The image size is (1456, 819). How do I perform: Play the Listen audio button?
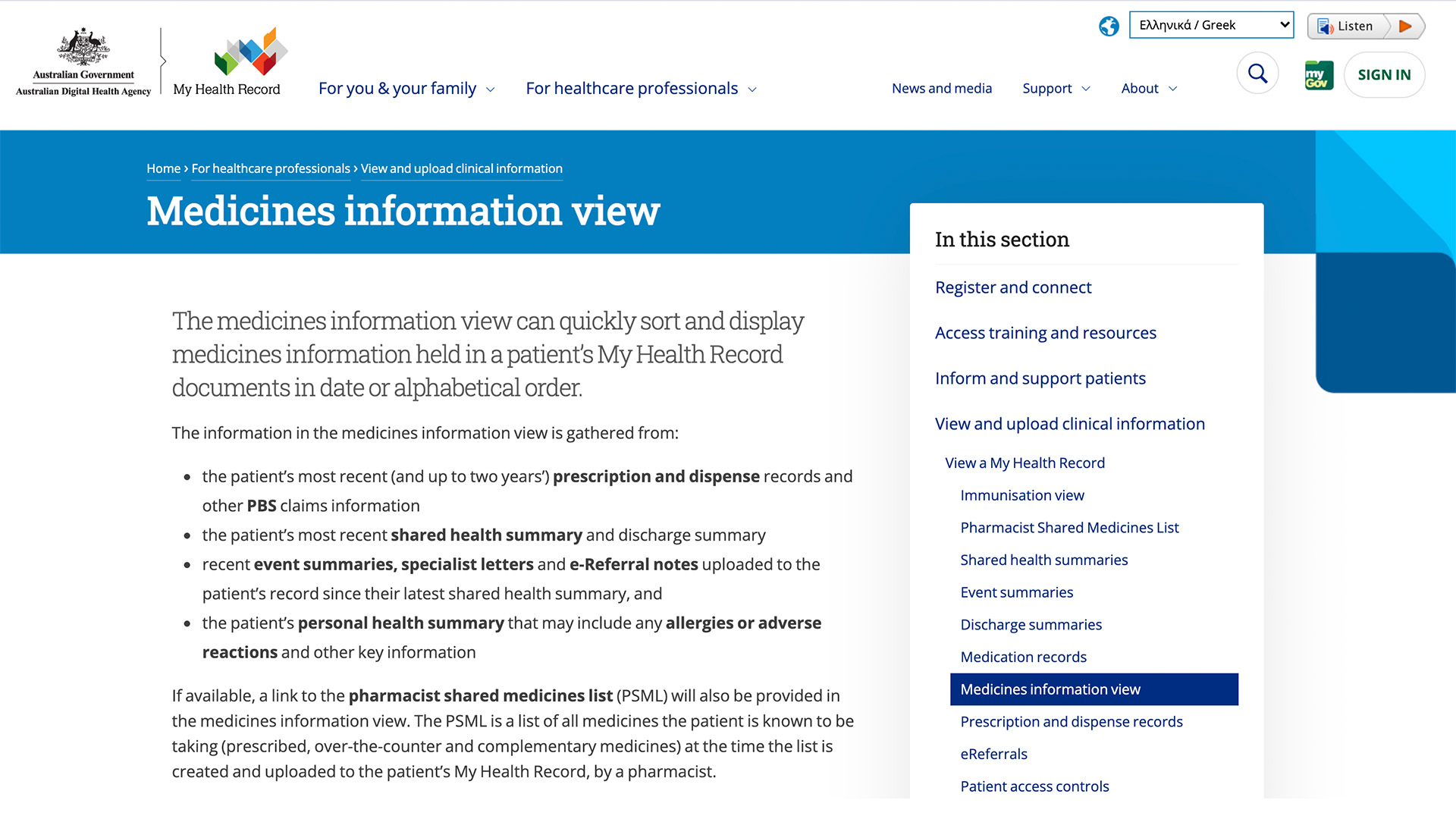(1405, 26)
